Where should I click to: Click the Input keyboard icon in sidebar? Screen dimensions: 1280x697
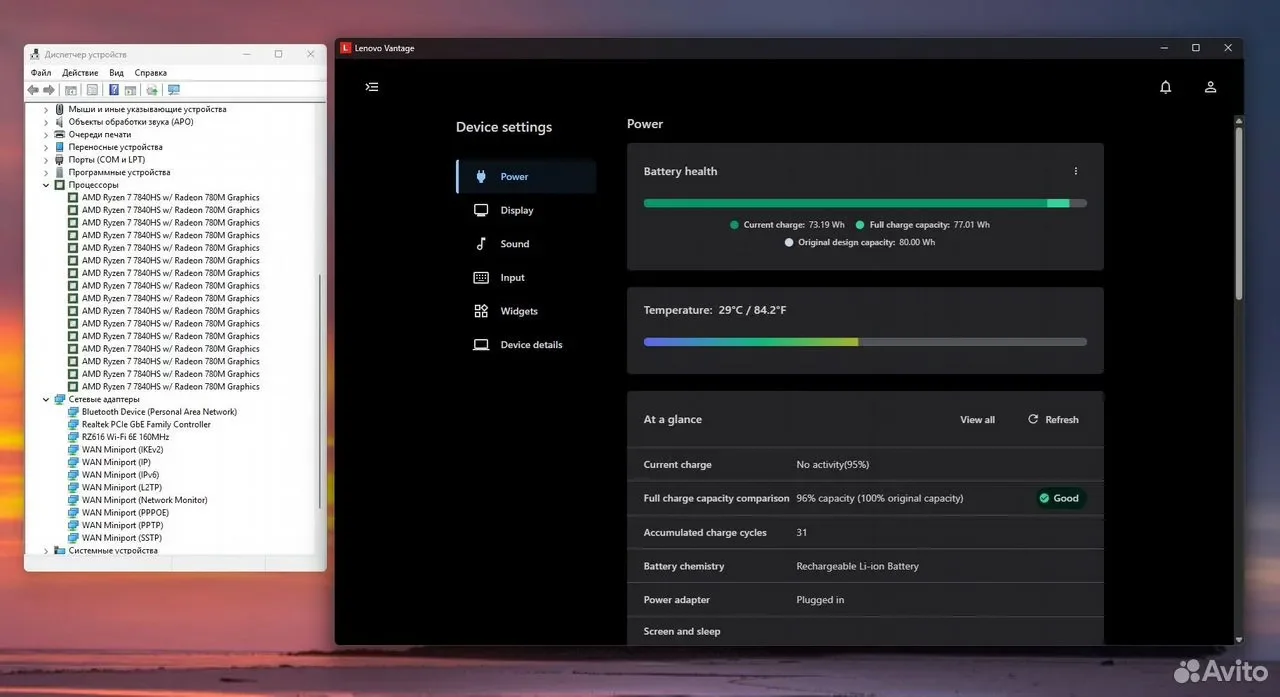(x=481, y=278)
